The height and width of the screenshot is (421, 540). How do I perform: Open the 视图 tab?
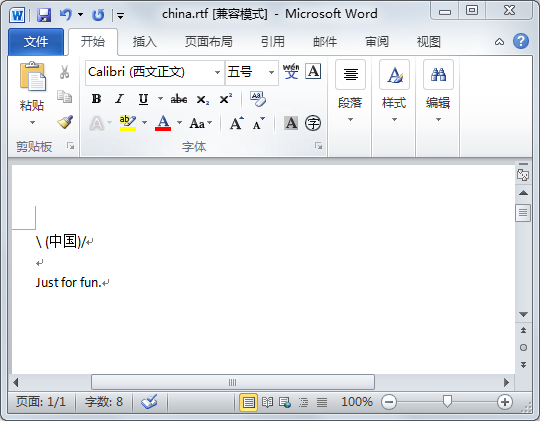(x=429, y=42)
